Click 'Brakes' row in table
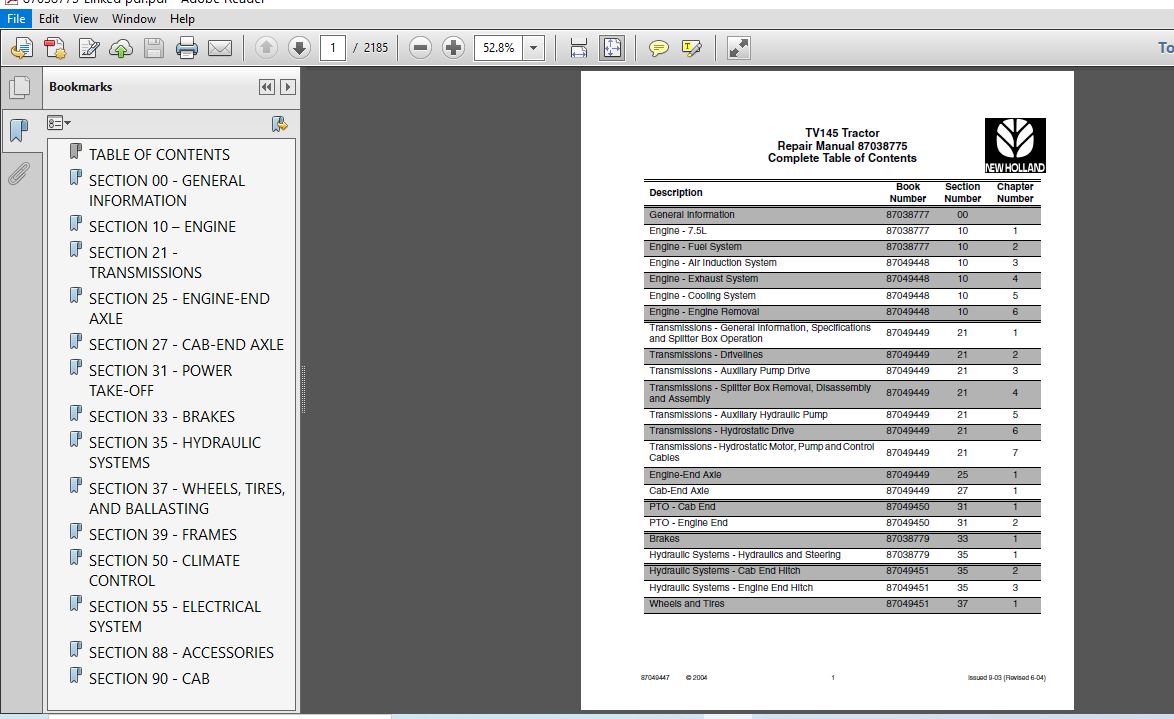 pyautogui.click(x=842, y=539)
